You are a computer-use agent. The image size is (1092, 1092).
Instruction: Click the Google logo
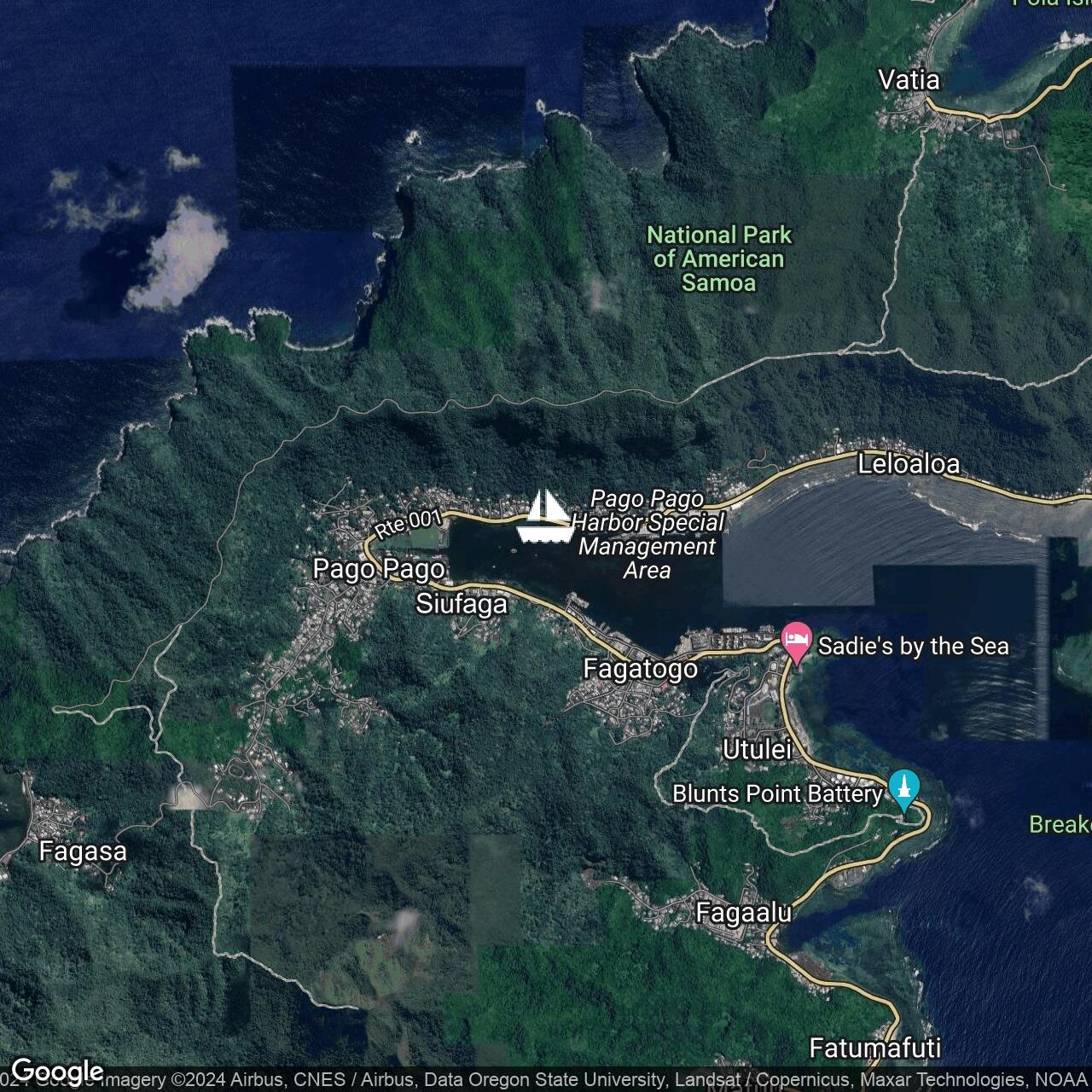[56, 1071]
